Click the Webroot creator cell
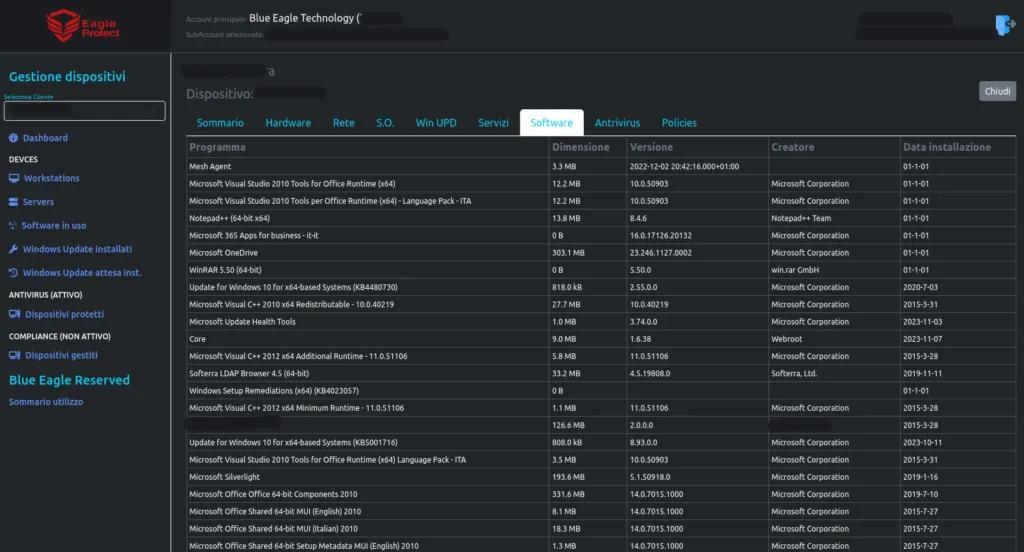Image resolution: width=1024 pixels, height=552 pixels. coord(834,339)
